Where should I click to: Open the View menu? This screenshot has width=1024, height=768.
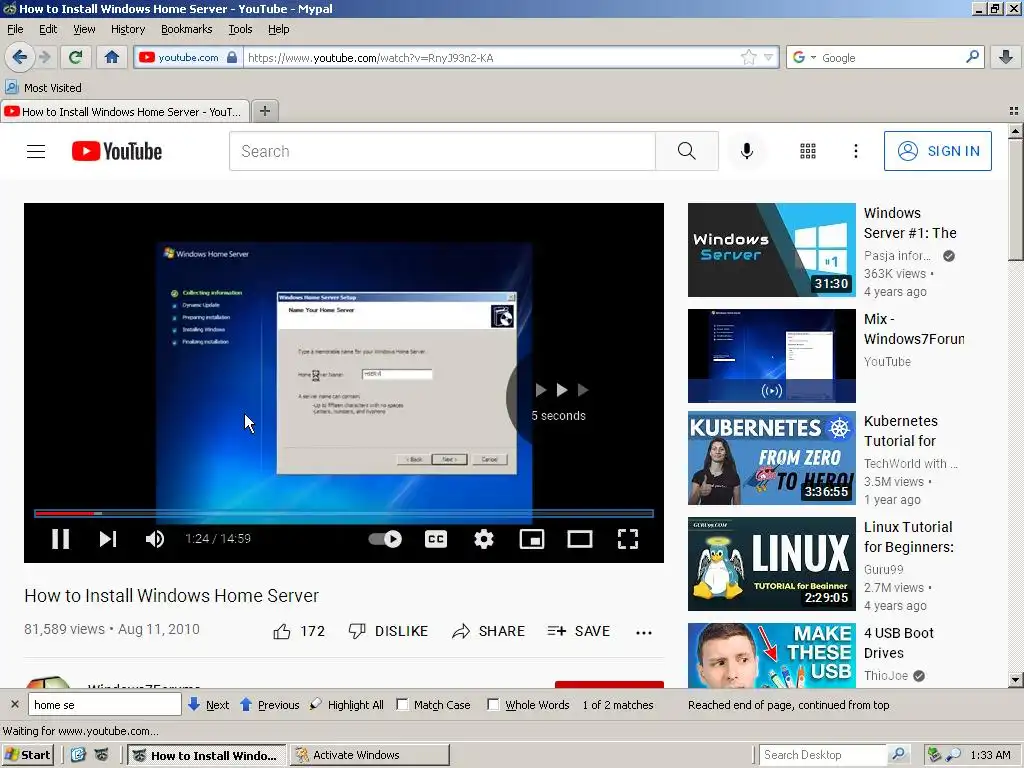click(84, 29)
